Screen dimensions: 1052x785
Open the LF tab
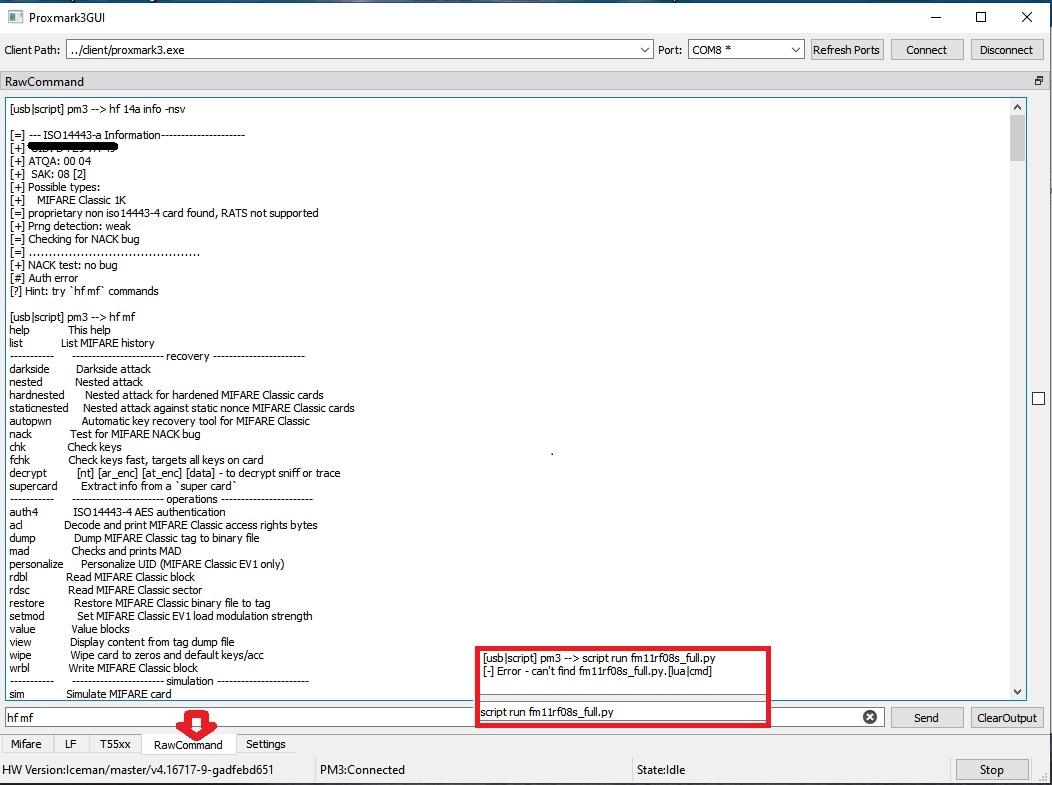point(70,744)
